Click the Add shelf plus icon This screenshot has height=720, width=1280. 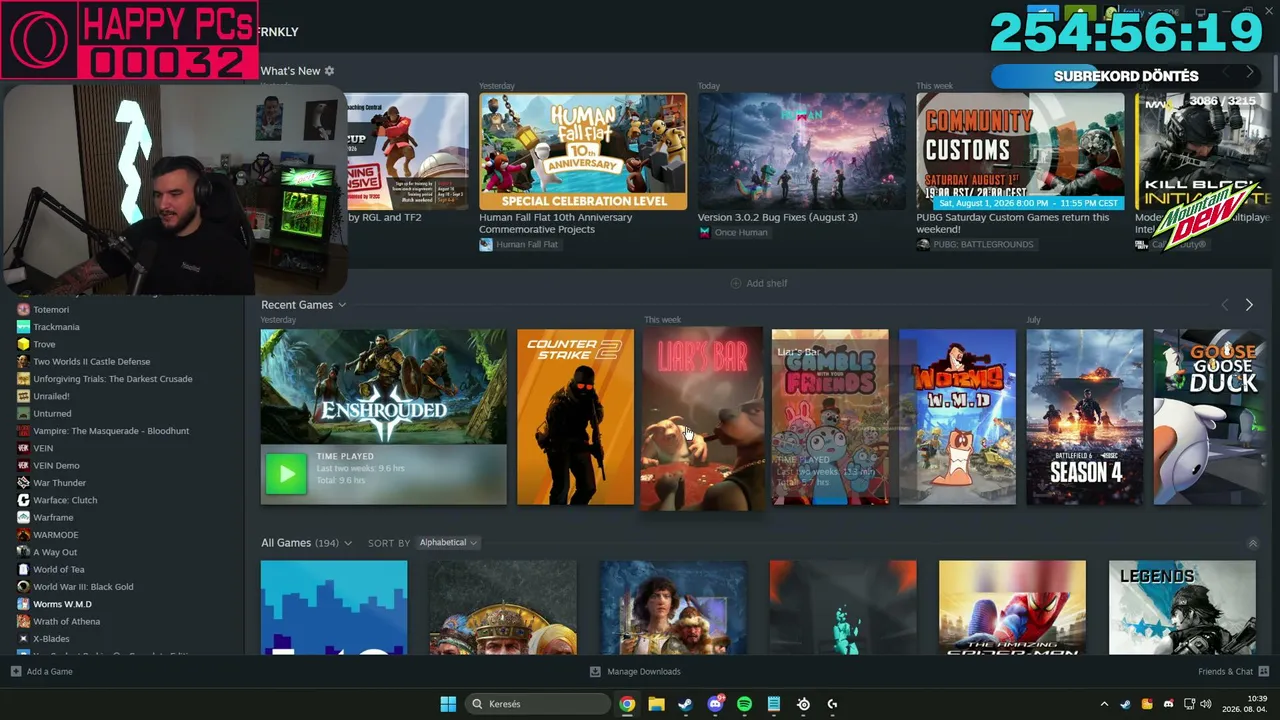point(736,283)
